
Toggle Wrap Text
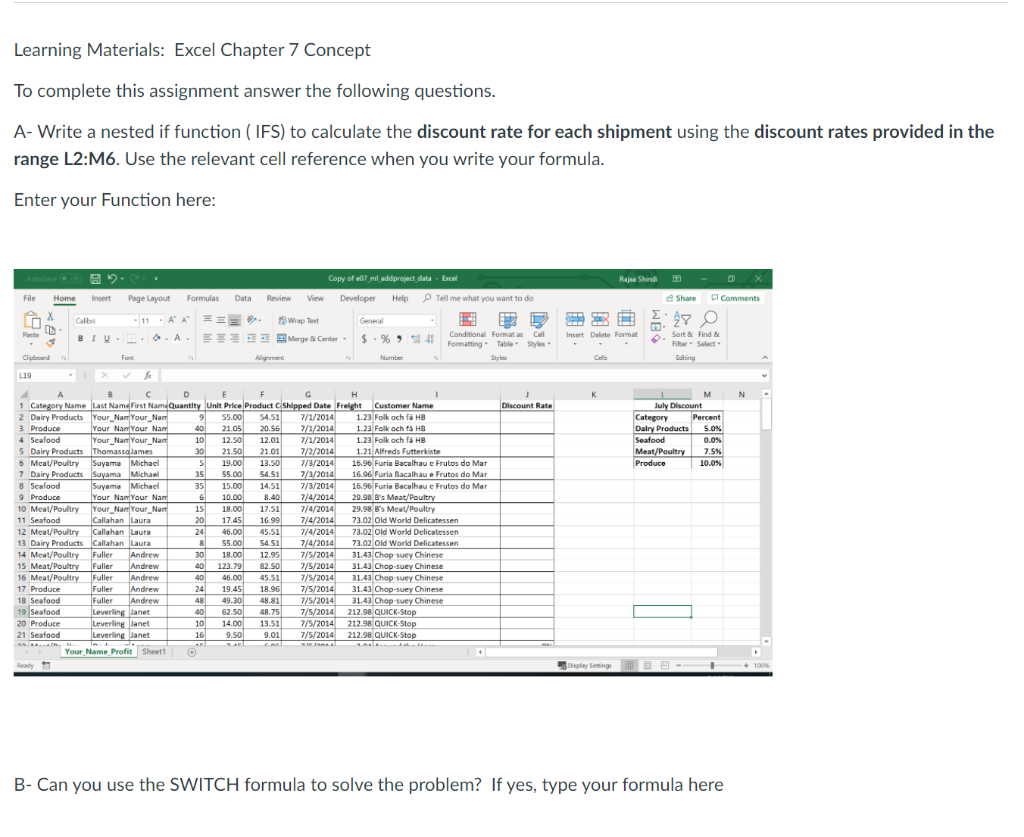(298, 321)
